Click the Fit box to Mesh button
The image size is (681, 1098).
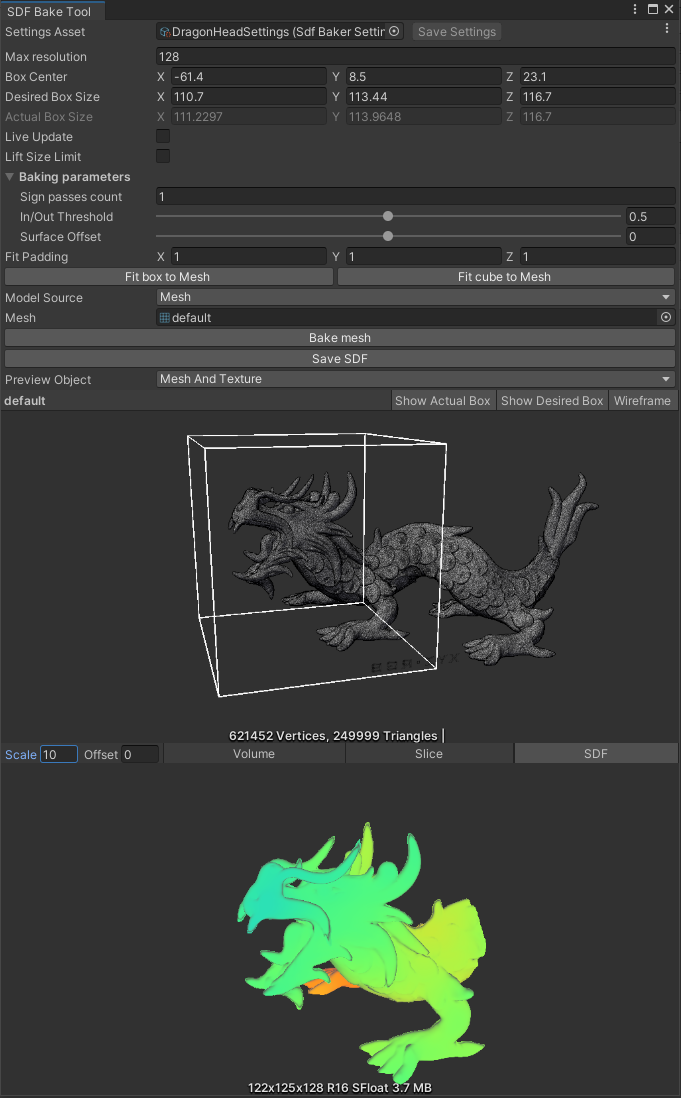coord(168,277)
